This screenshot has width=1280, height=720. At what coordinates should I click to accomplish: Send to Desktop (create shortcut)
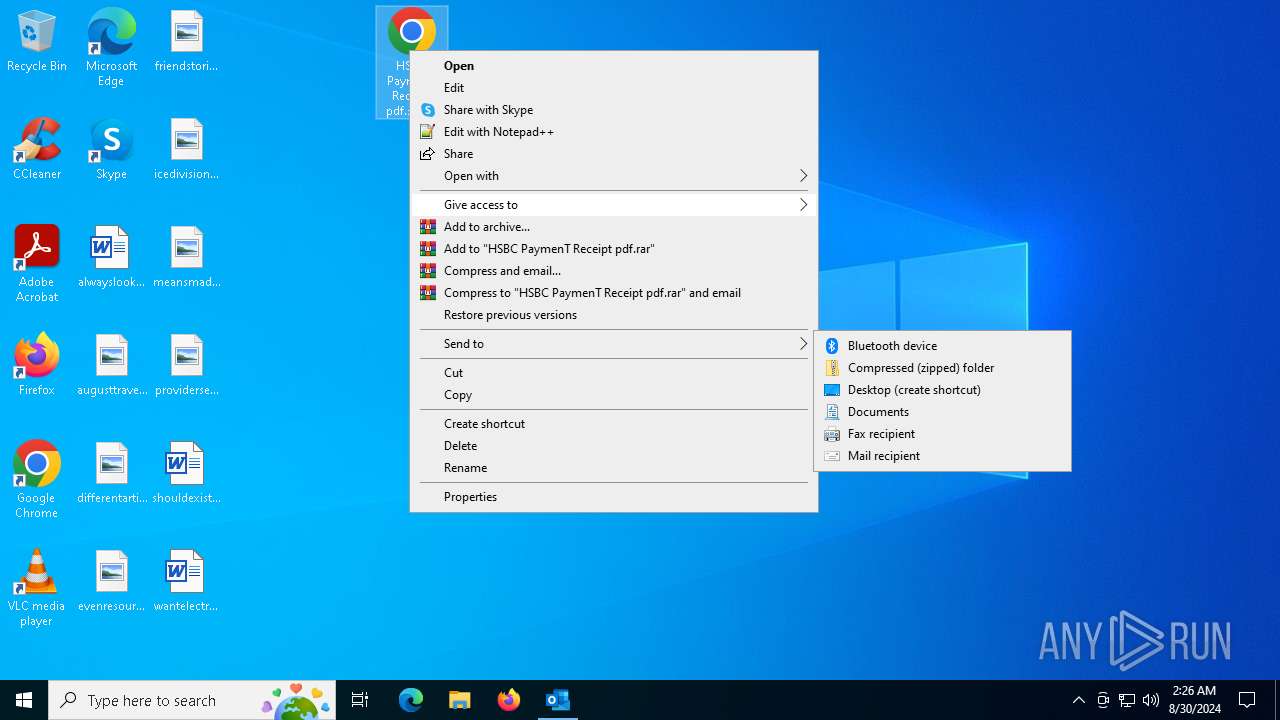pyautogui.click(x=943, y=390)
